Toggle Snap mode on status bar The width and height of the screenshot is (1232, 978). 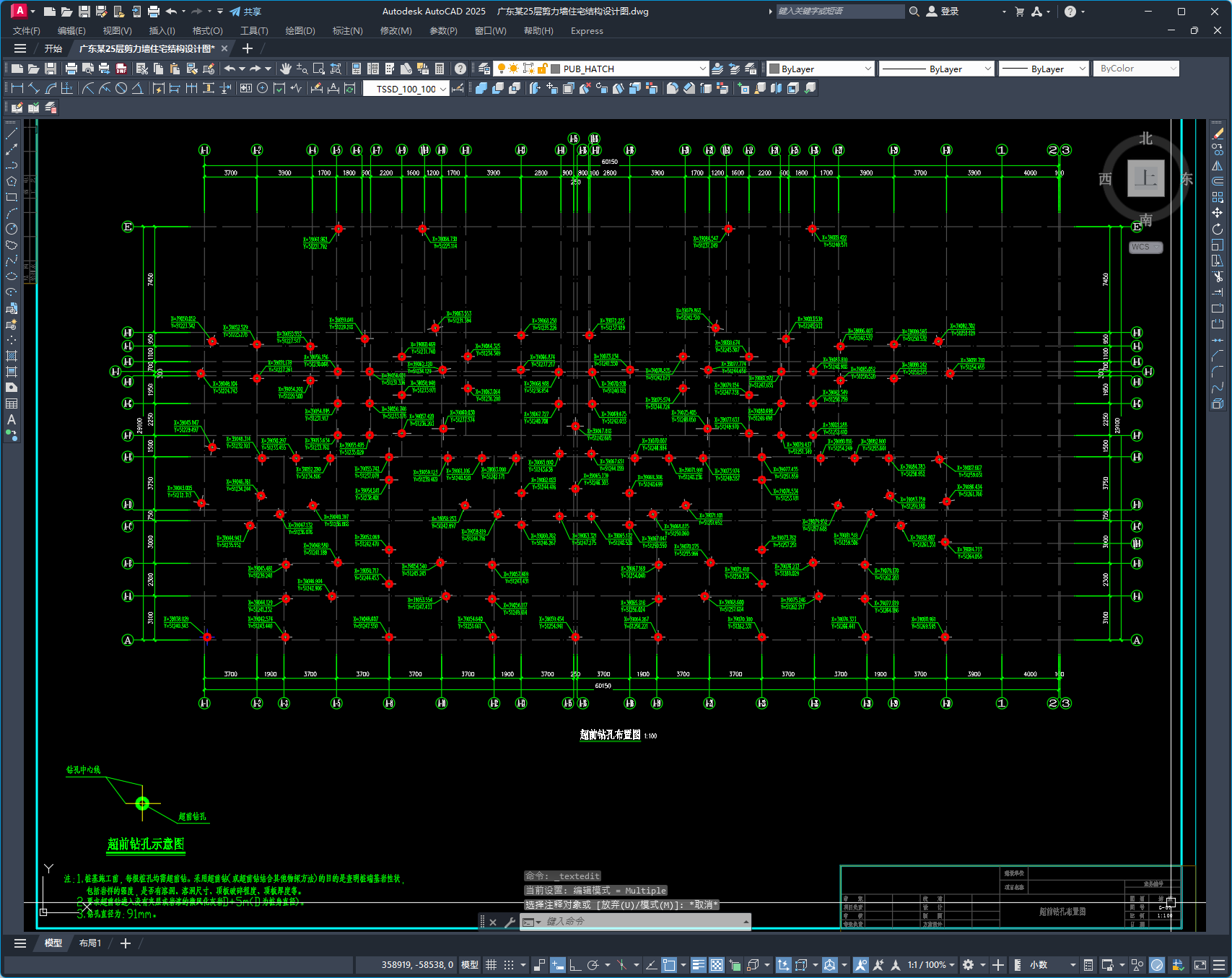pyautogui.click(x=509, y=965)
